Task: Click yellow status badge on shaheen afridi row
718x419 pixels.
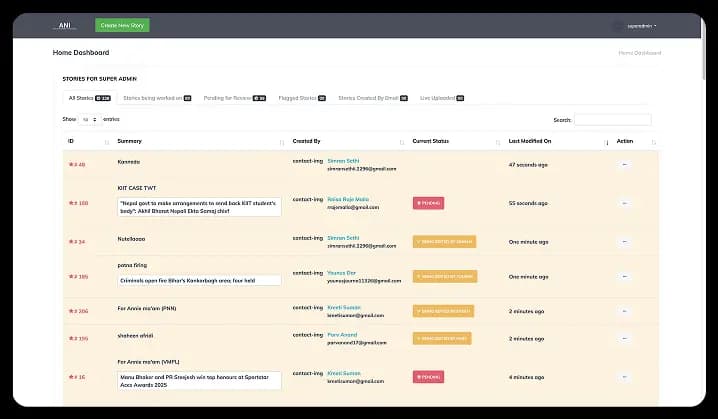Action: (442, 338)
